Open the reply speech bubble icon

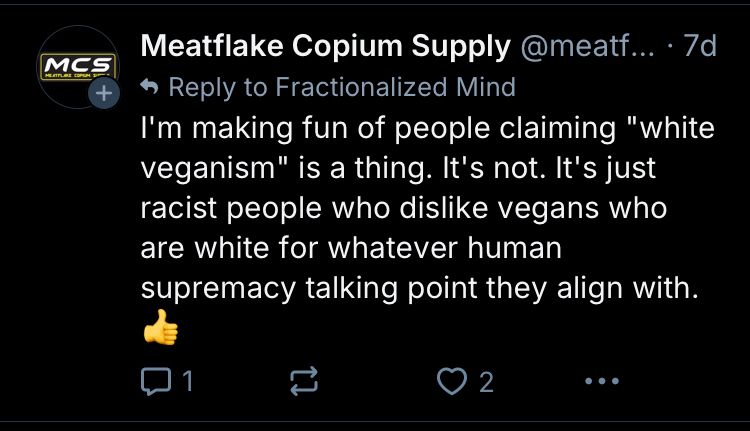pos(156,381)
